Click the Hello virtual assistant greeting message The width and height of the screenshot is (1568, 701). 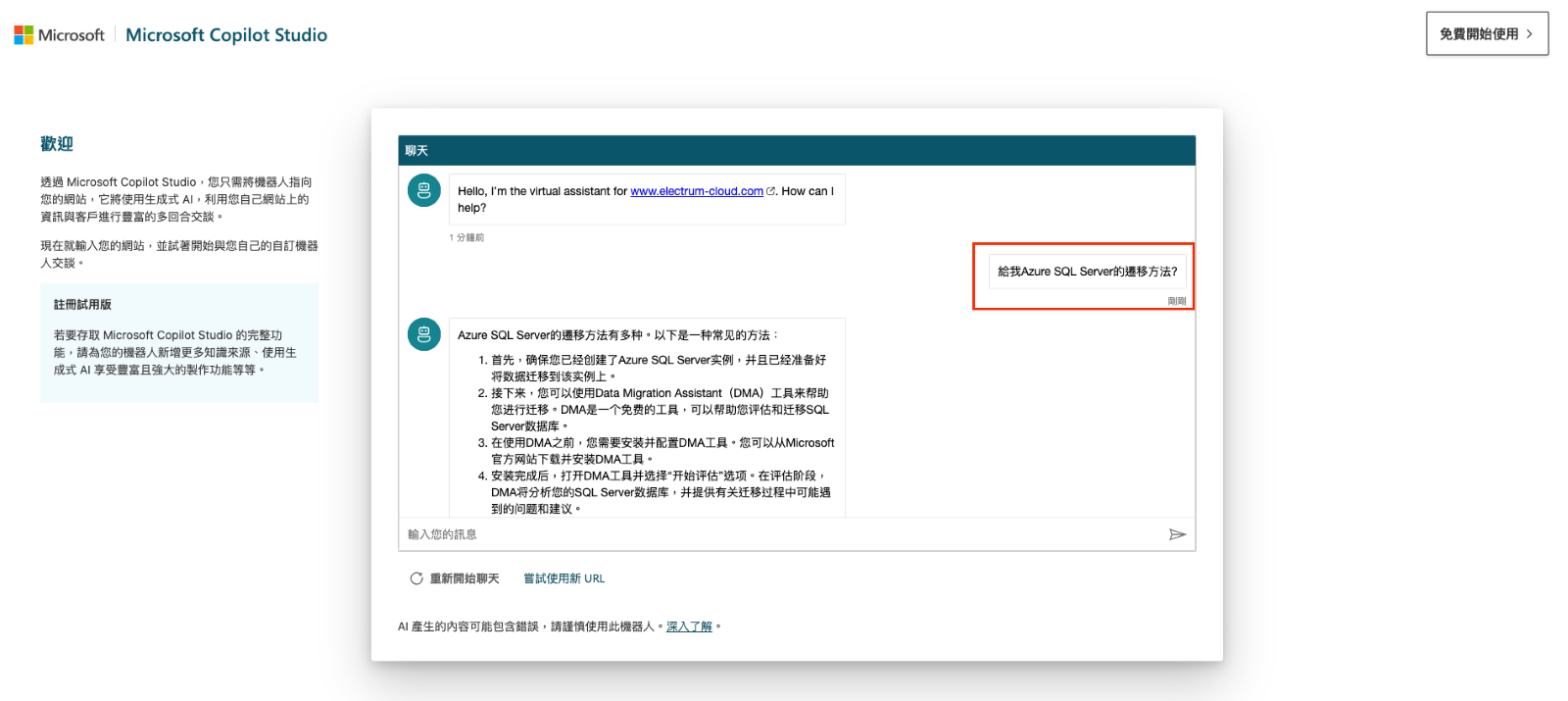647,199
